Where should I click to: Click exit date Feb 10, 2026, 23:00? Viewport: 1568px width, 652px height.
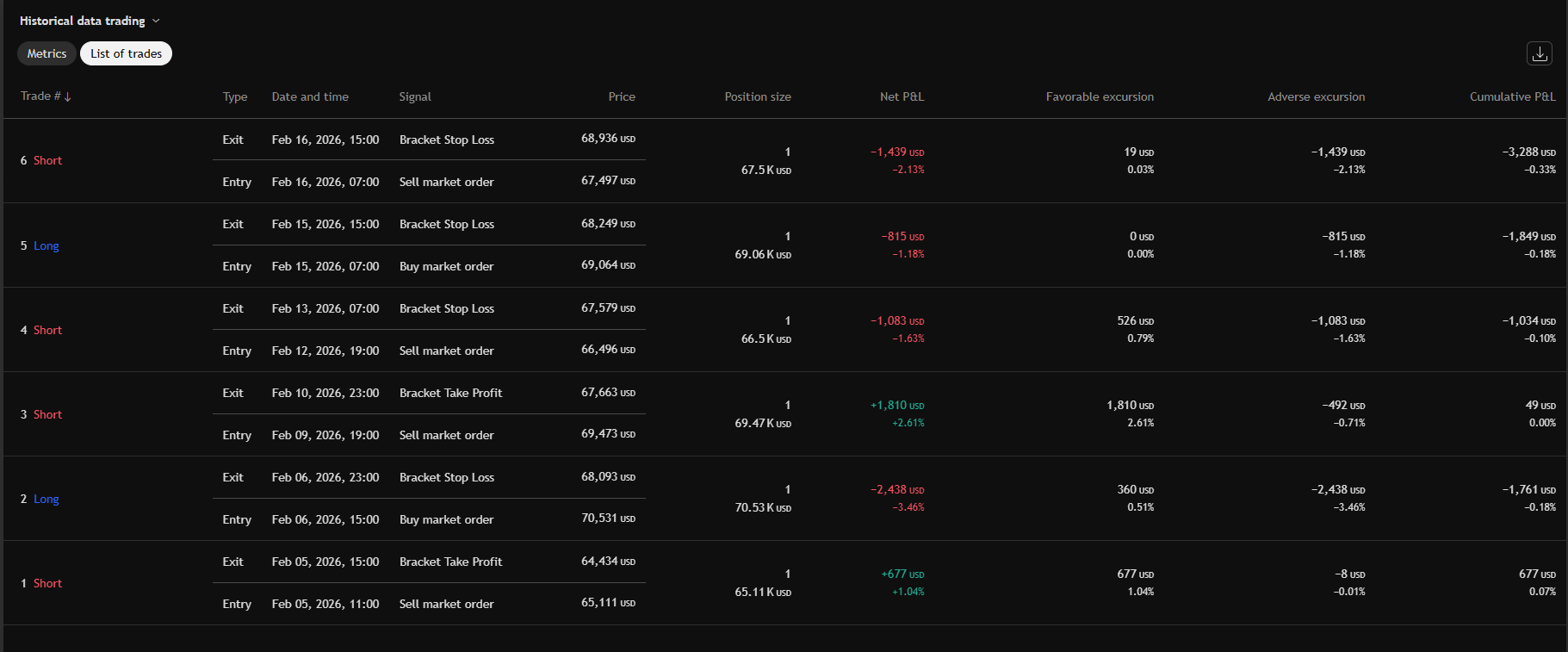coord(325,393)
